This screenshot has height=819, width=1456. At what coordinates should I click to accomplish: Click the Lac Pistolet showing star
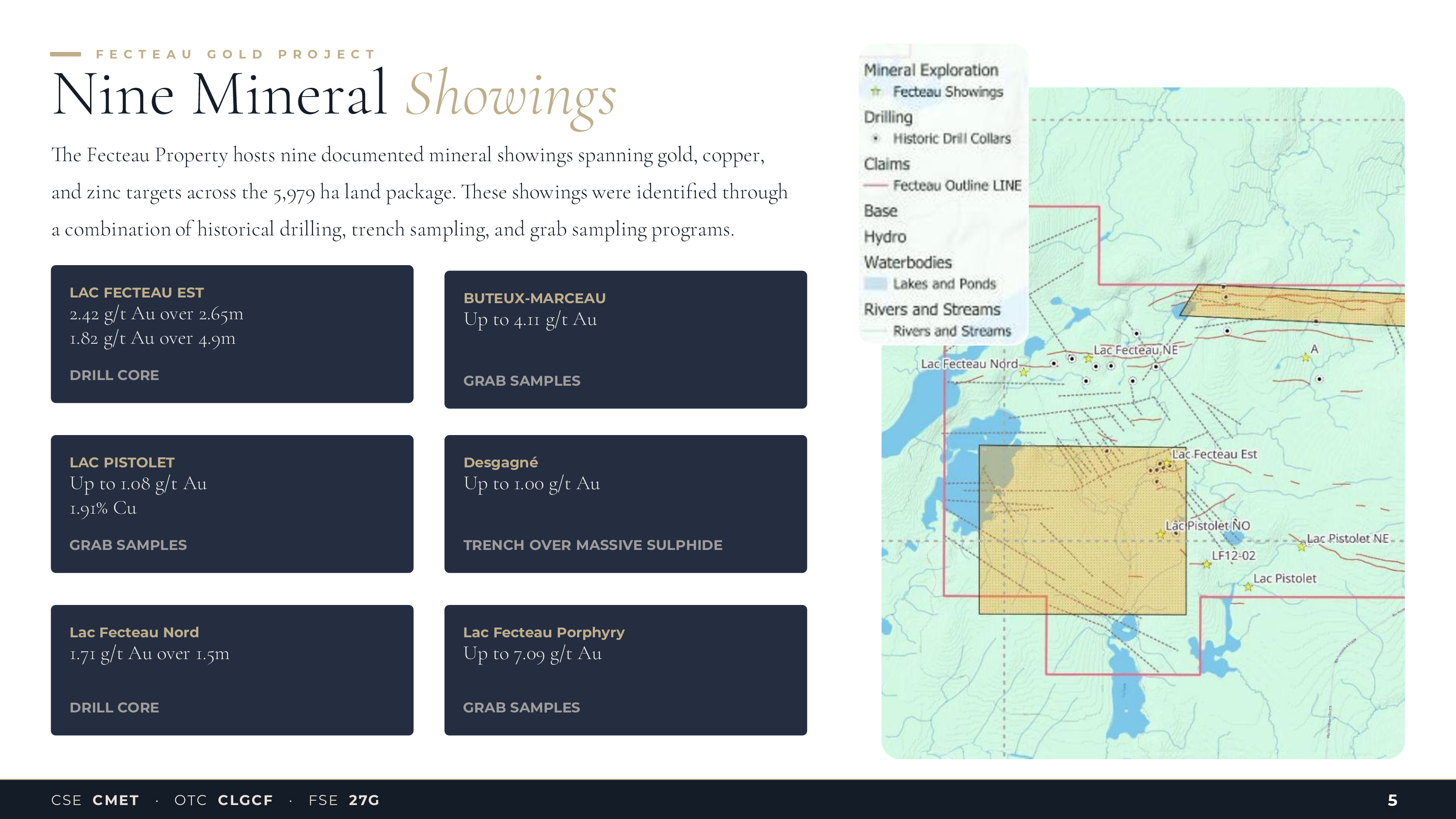click(x=1248, y=587)
